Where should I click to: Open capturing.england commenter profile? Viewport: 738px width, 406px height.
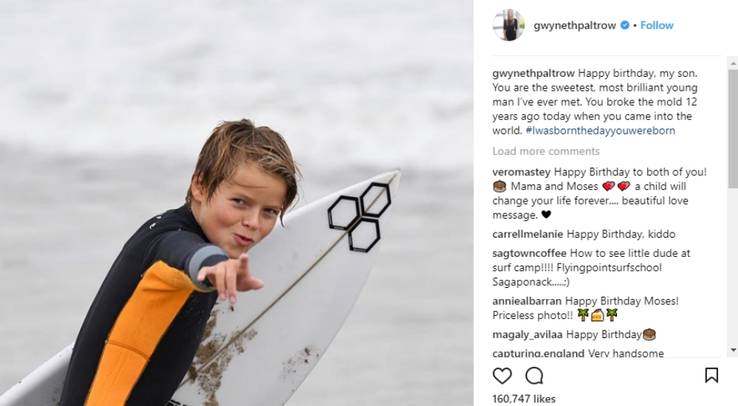538,353
